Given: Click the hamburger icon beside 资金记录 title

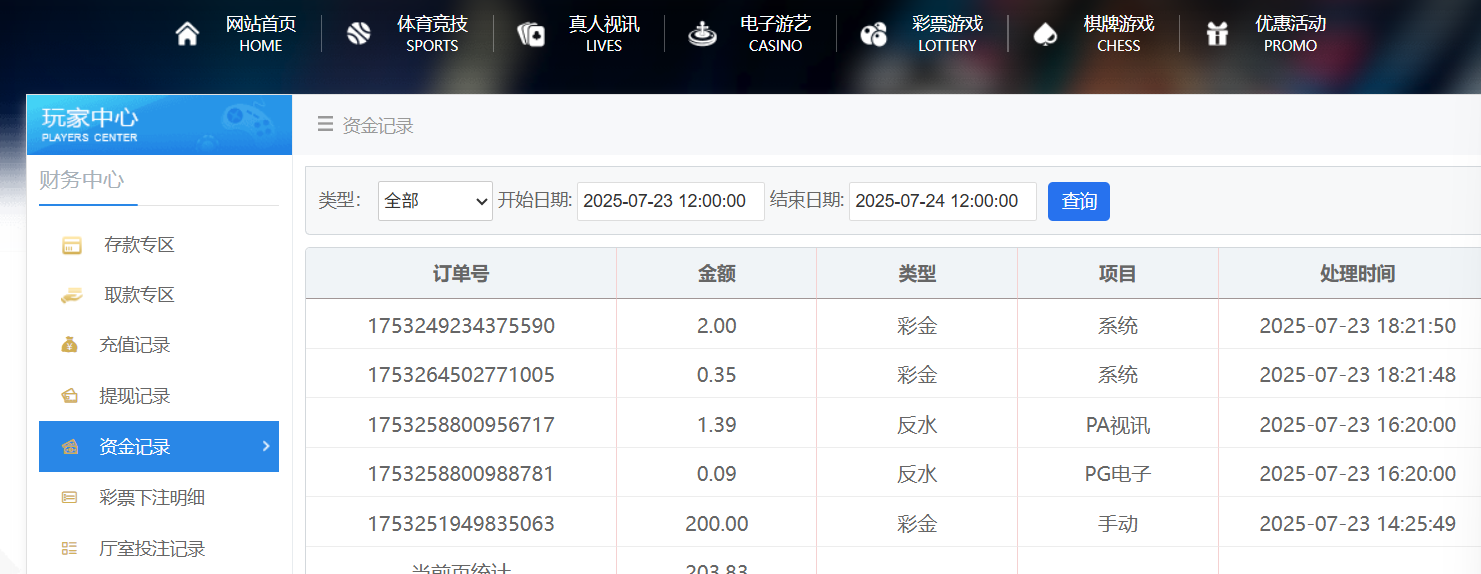Looking at the screenshot, I should (325, 124).
